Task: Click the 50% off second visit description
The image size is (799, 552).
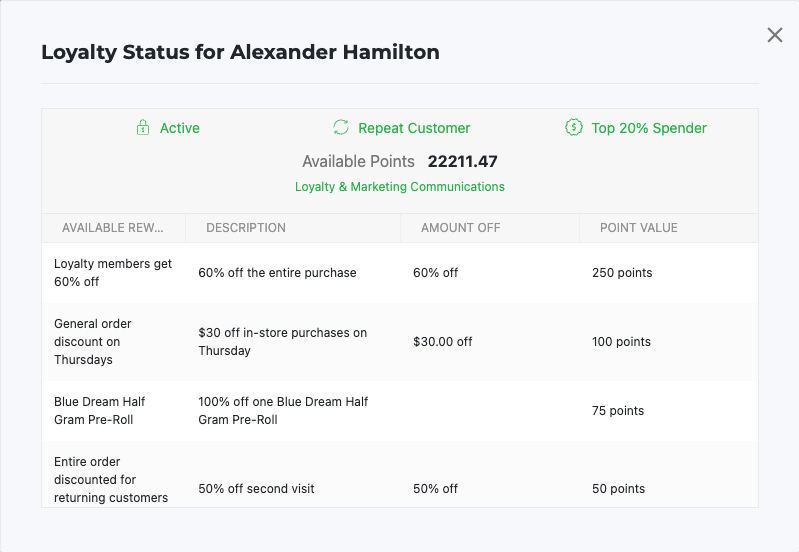Action: [x=256, y=489]
